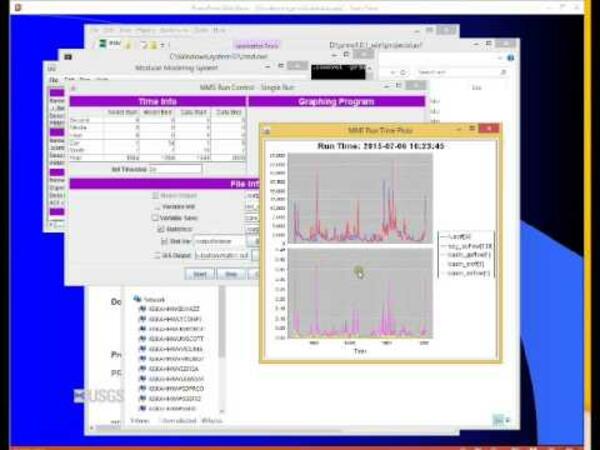
Task: Enable the Variable Save checkbox
Action: [155, 217]
